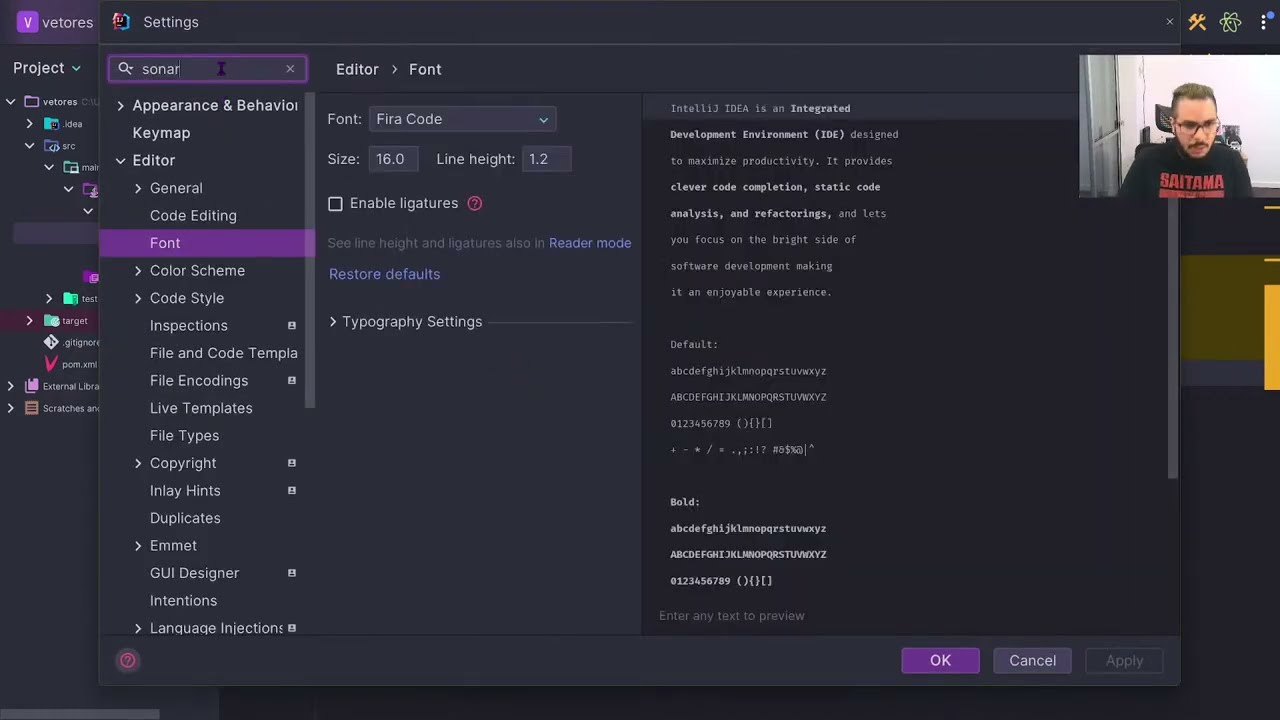Clear the settings search with the X icon

pos(290,69)
